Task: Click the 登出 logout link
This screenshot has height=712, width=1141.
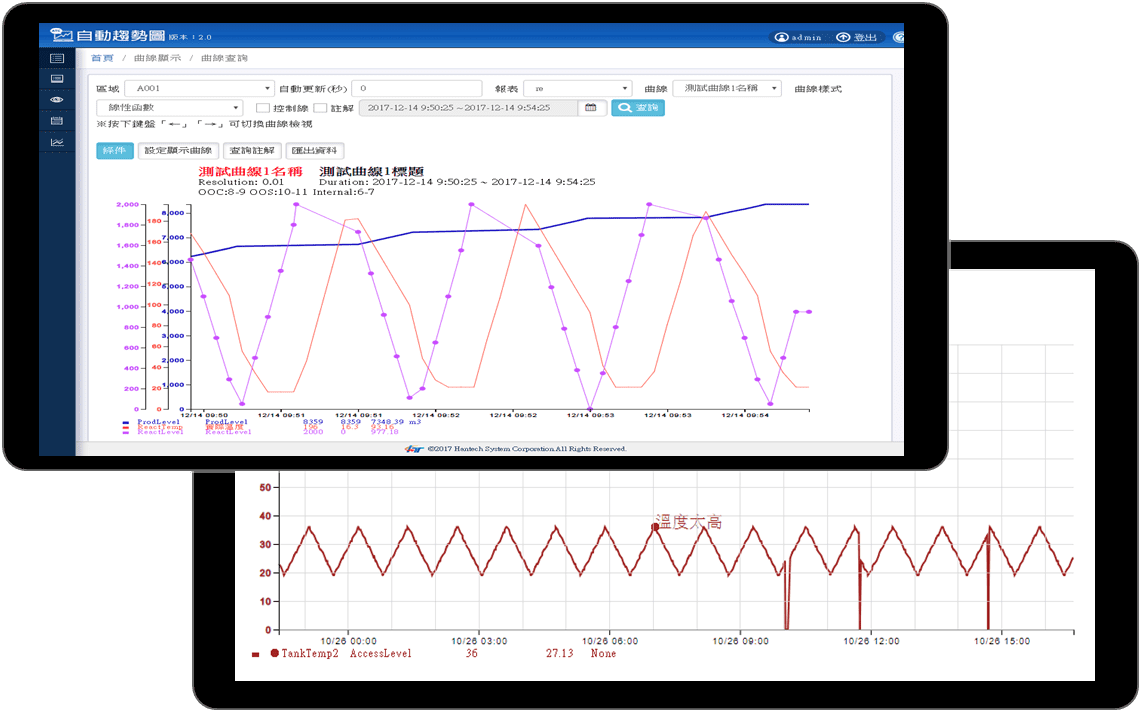Action: [x=856, y=37]
